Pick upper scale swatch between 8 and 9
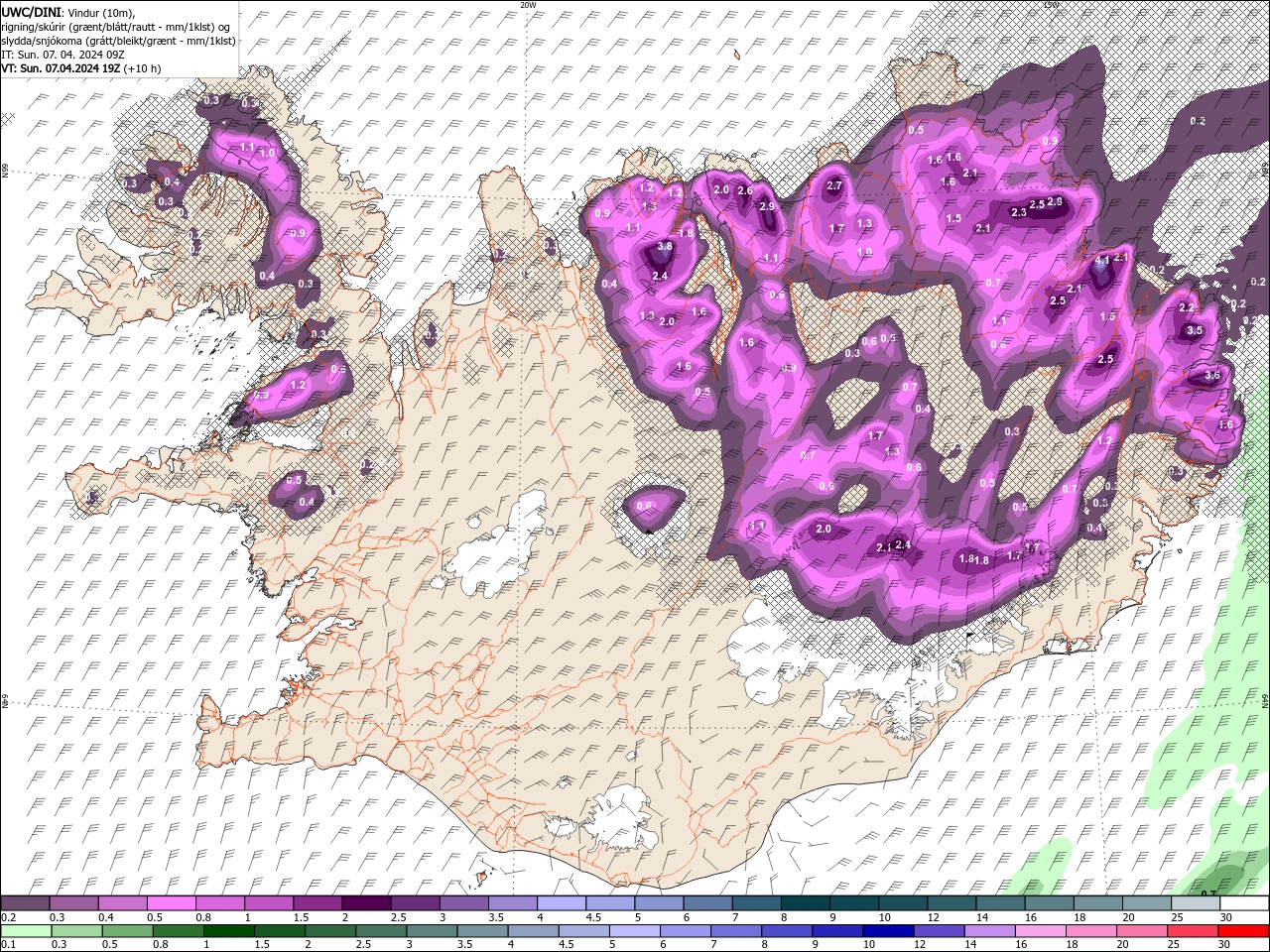The height and width of the screenshot is (952, 1270). pos(806,903)
